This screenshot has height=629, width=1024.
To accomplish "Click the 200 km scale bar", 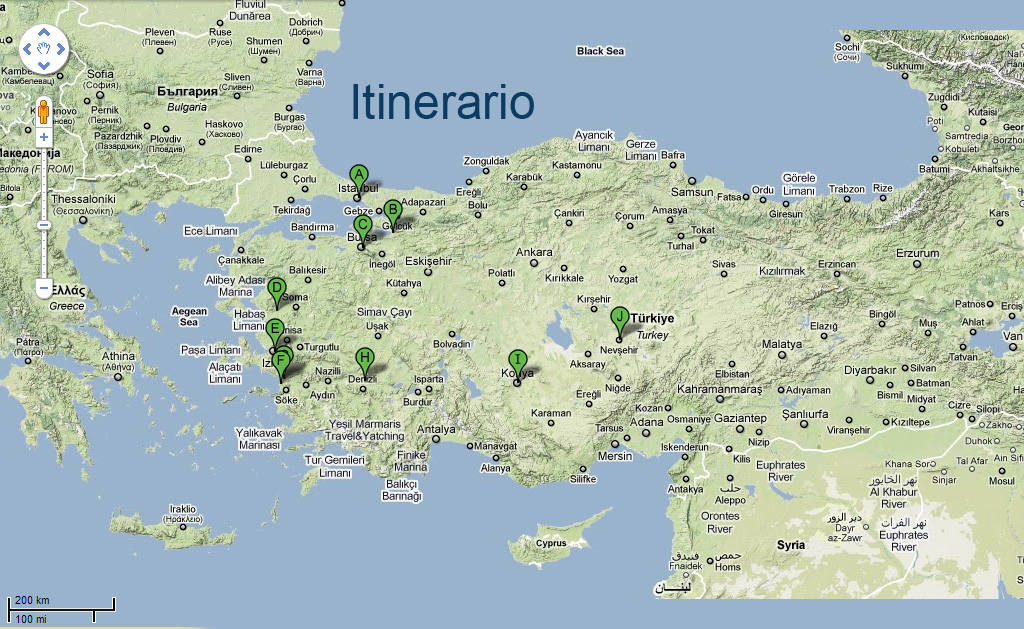I will pyautogui.click(x=61, y=603).
